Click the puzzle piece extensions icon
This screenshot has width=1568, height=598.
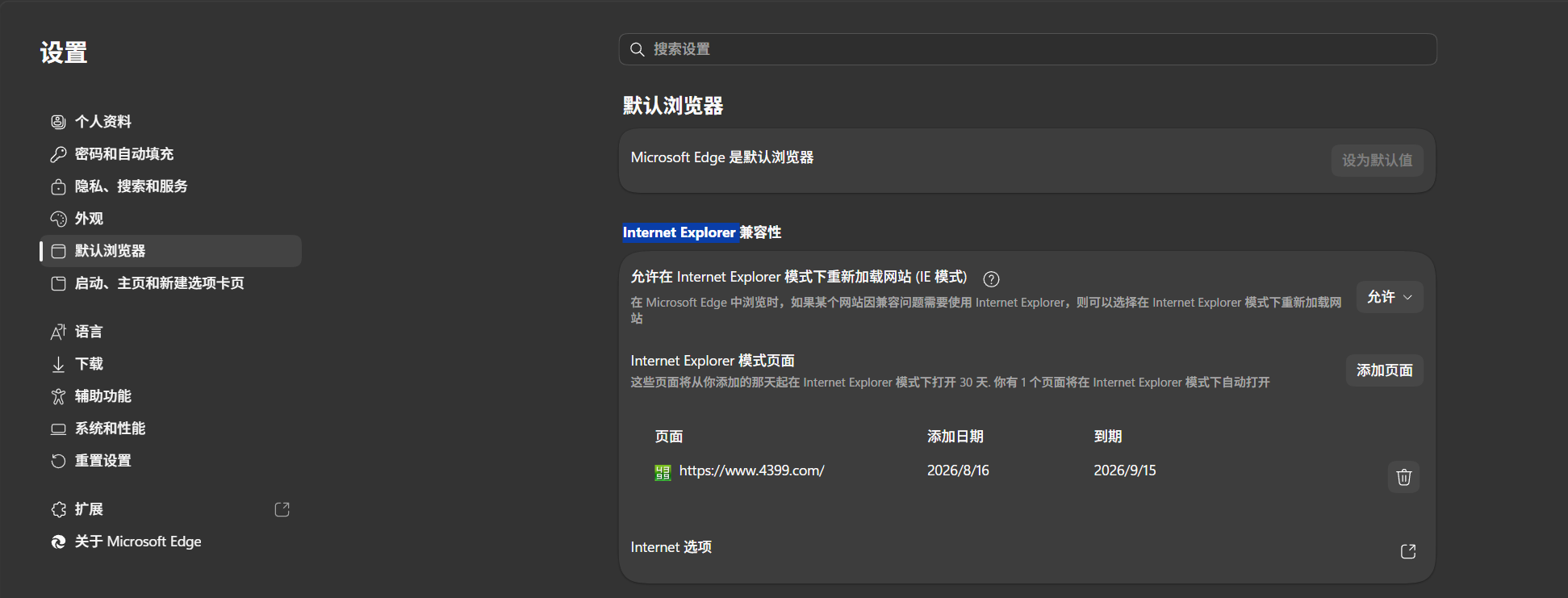pos(58,509)
